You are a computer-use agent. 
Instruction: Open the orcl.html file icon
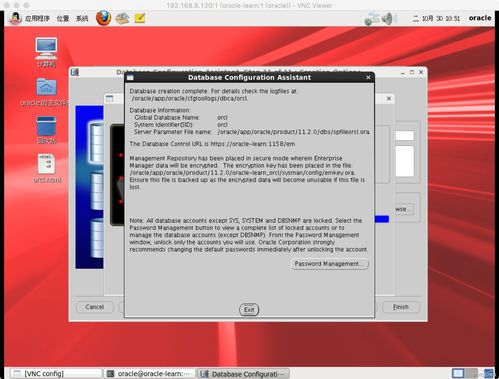(x=47, y=168)
